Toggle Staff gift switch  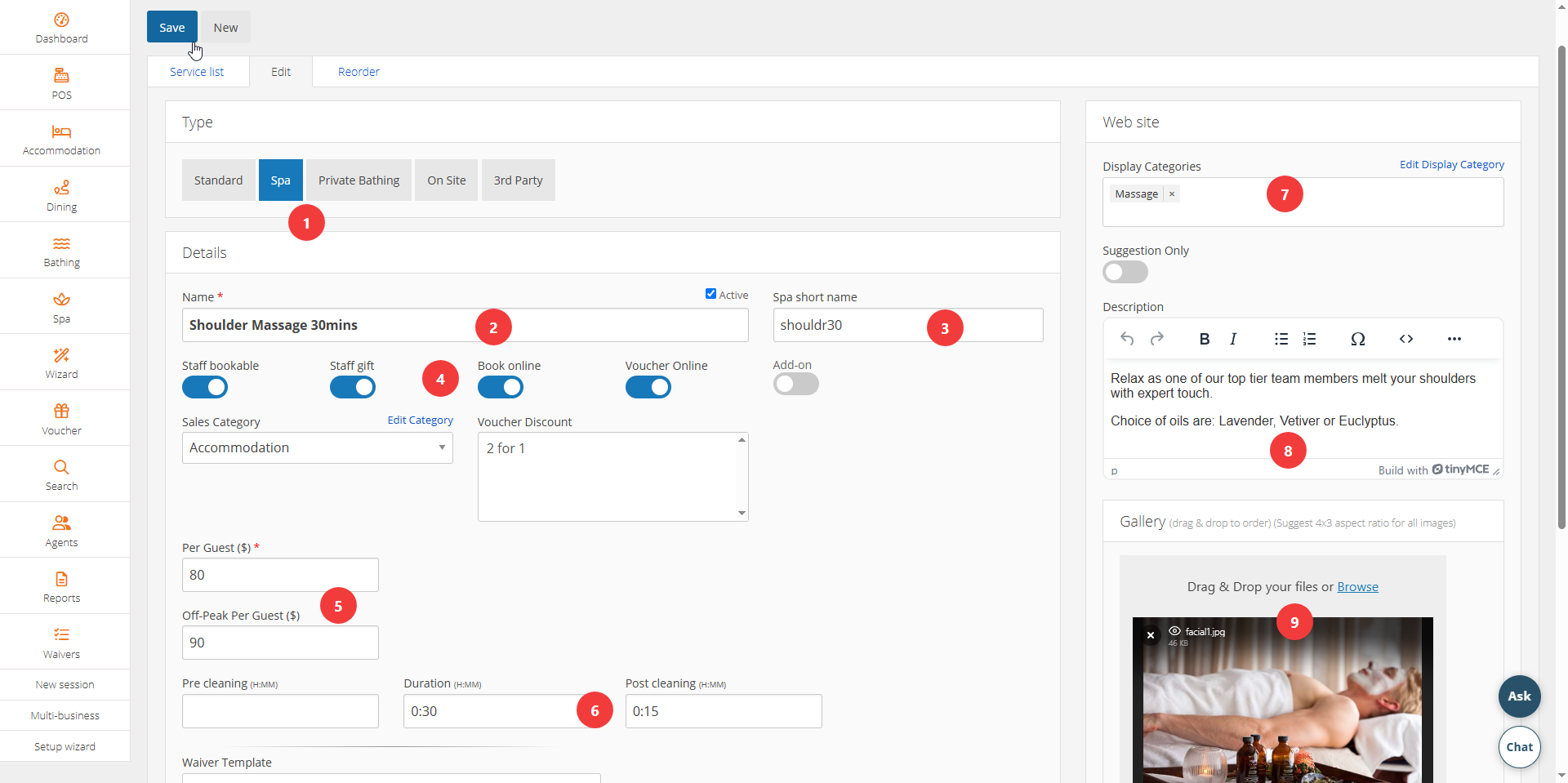click(x=353, y=387)
